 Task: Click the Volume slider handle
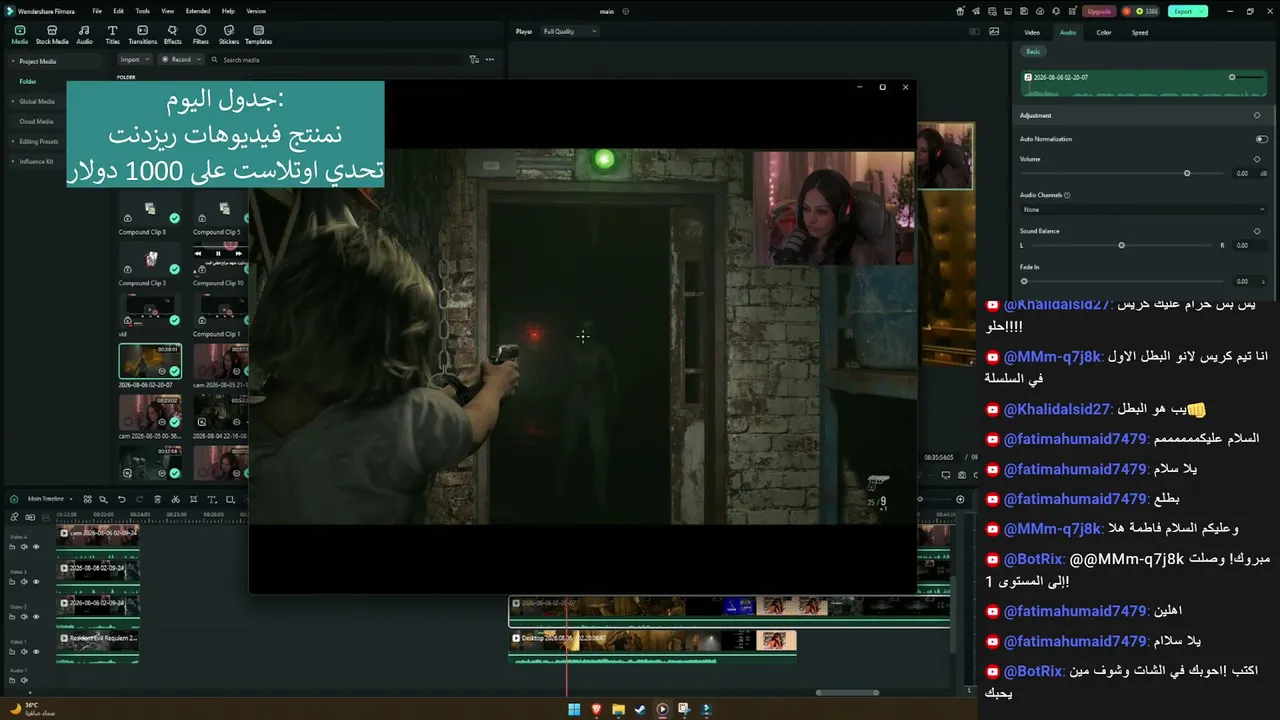[x=1187, y=173]
